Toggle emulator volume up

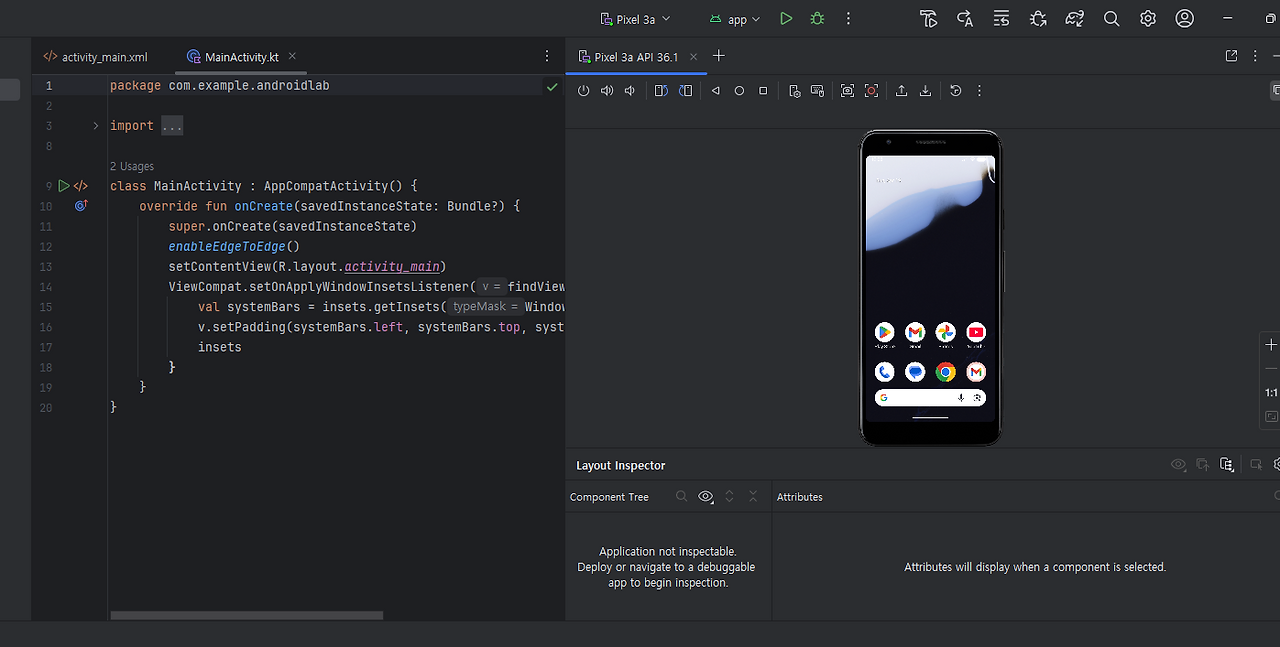607,91
